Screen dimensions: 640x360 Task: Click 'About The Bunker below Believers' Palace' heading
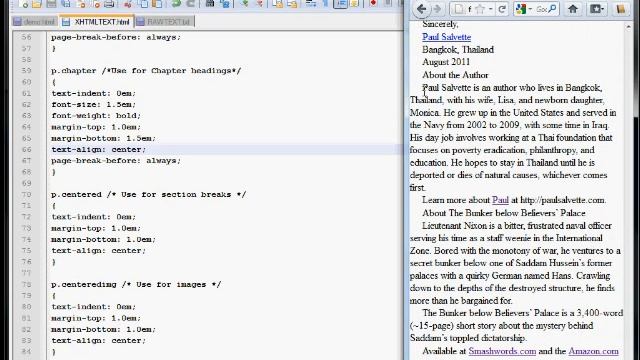504,213
